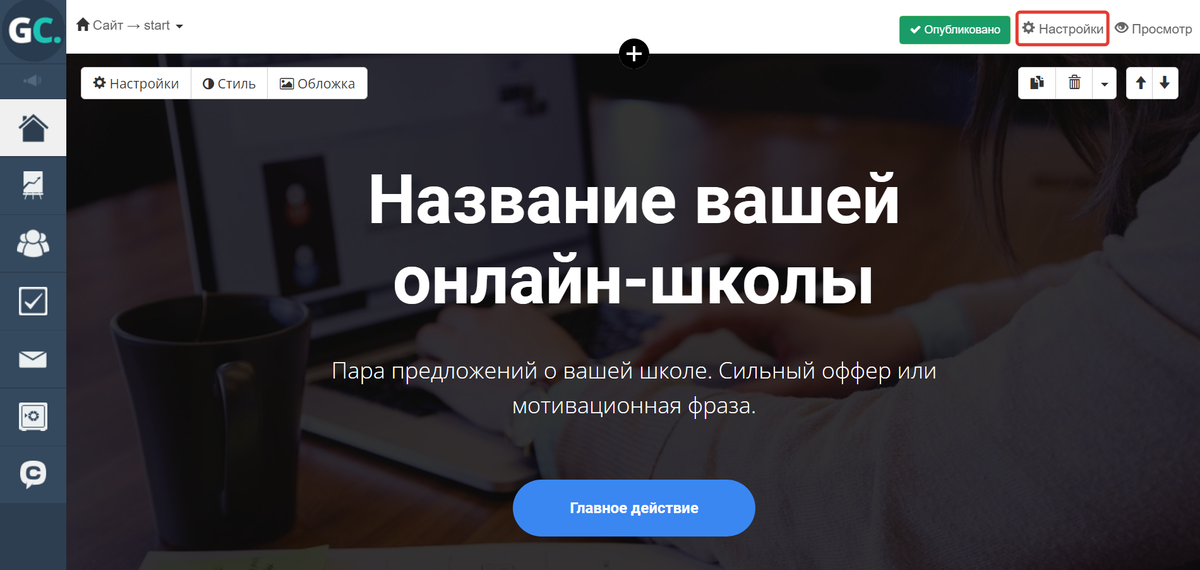Open the mail envelope icon in the sidebar

tap(33, 359)
